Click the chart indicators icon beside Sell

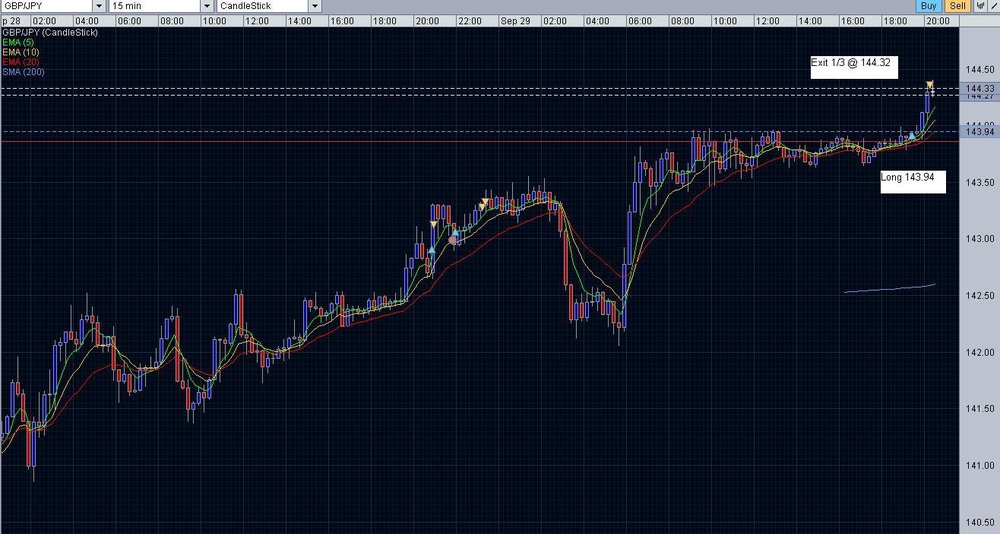coord(980,6)
